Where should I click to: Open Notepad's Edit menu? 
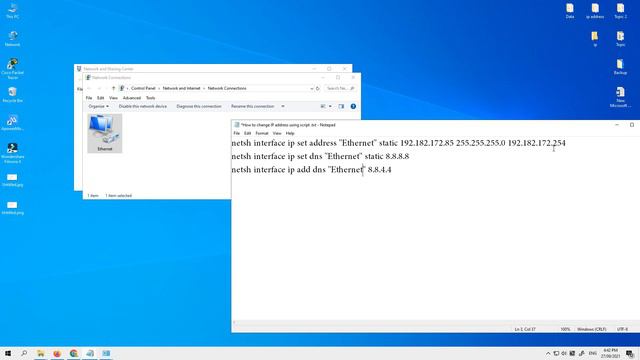click(x=247, y=133)
